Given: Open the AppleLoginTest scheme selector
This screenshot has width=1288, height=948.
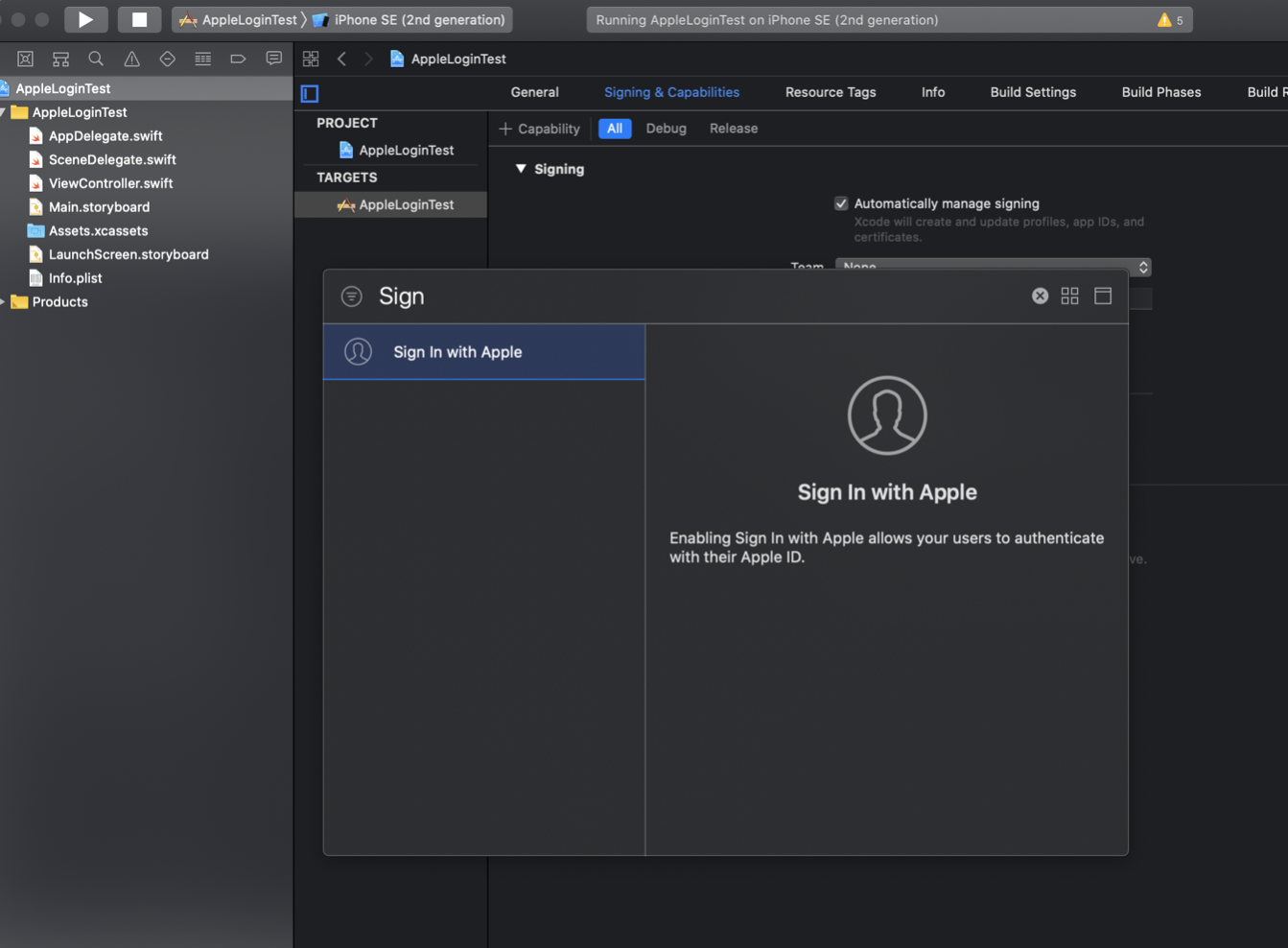Looking at the screenshot, I should click(x=238, y=19).
